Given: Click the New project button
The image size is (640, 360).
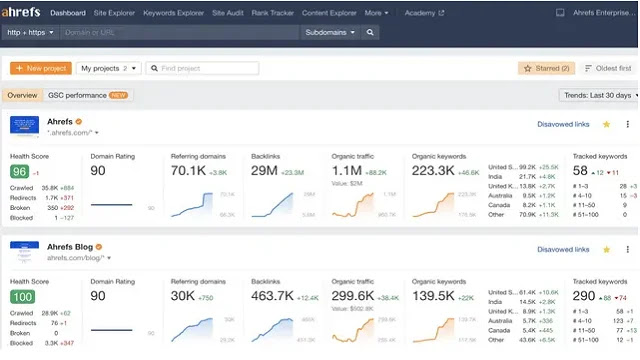Looking at the screenshot, I should click(41, 68).
